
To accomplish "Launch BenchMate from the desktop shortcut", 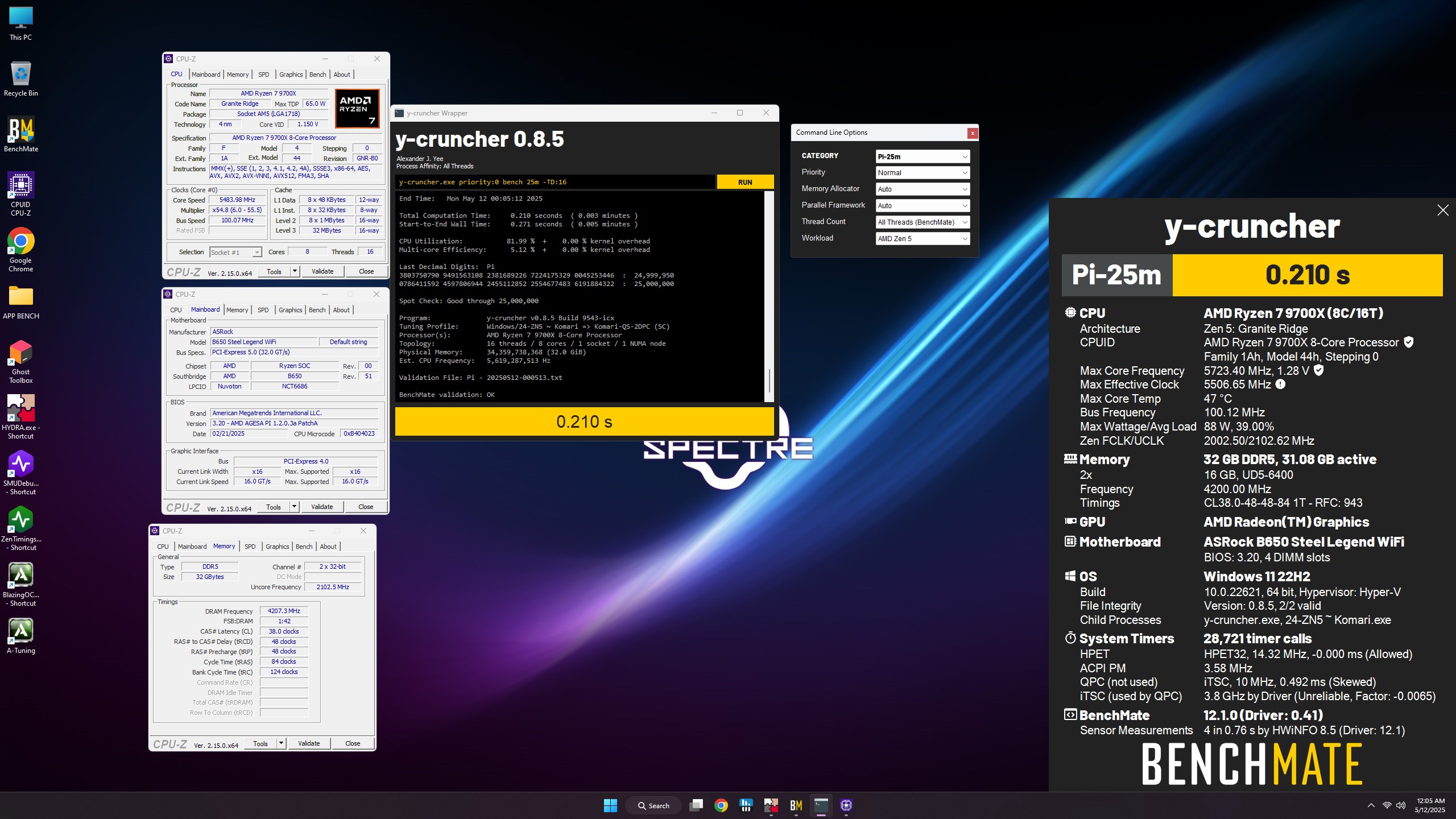I will pos(21,135).
